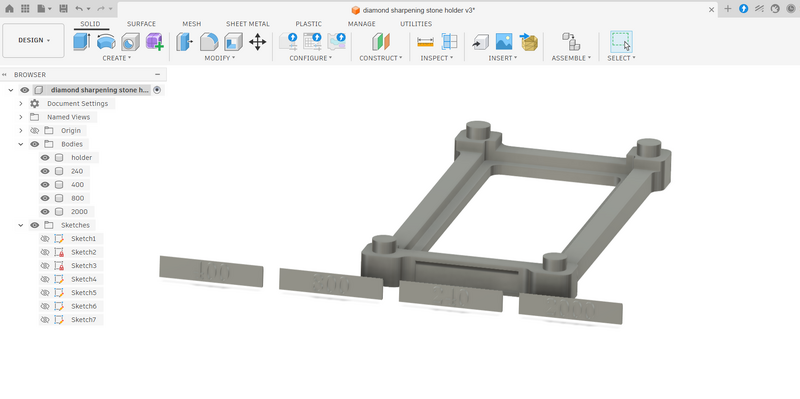
Task: Select Sketch4 in the browser
Action: (x=84, y=279)
